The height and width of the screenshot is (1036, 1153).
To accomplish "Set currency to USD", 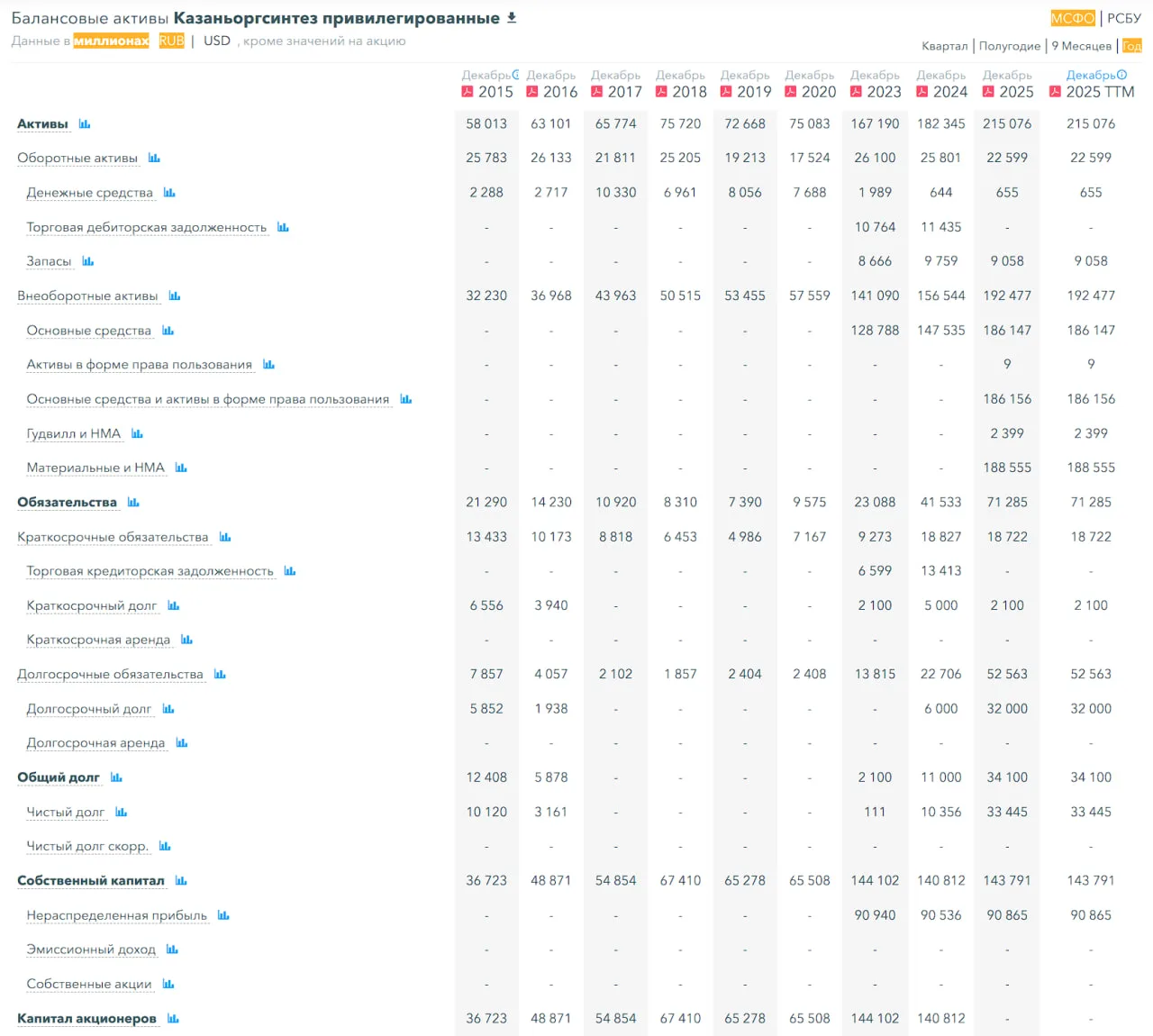I will click(217, 41).
